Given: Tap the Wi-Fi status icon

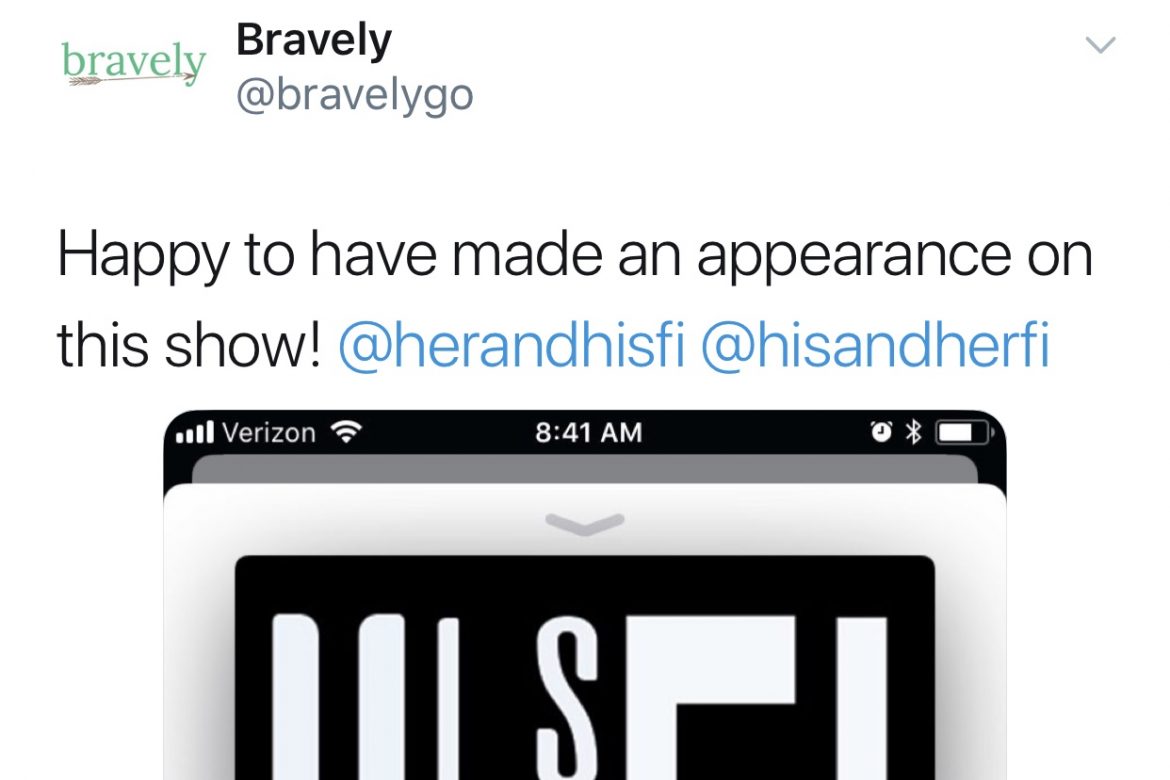Looking at the screenshot, I should (x=345, y=432).
